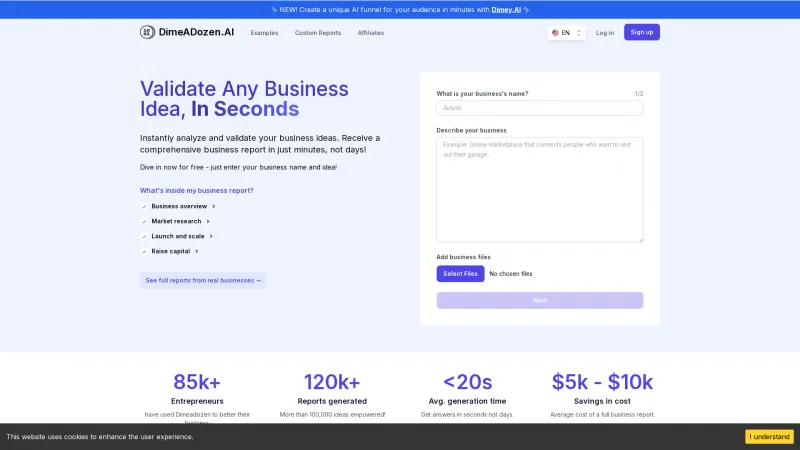Click the US flag language icon

[x=555, y=33]
